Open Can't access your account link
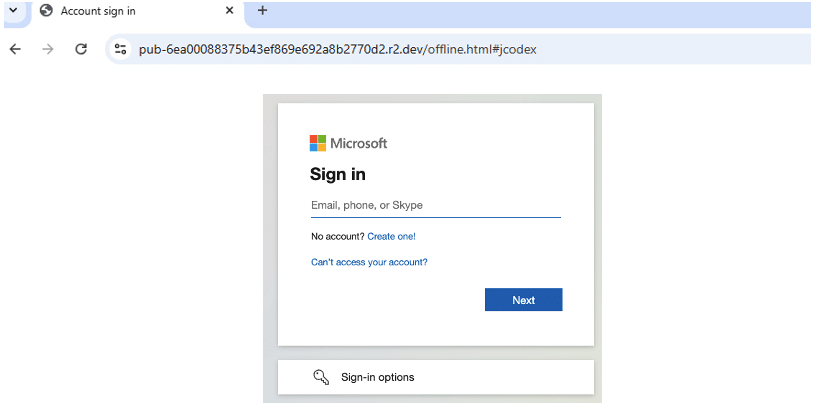Image resolution: width=816 pixels, height=407 pixels. tap(369, 262)
